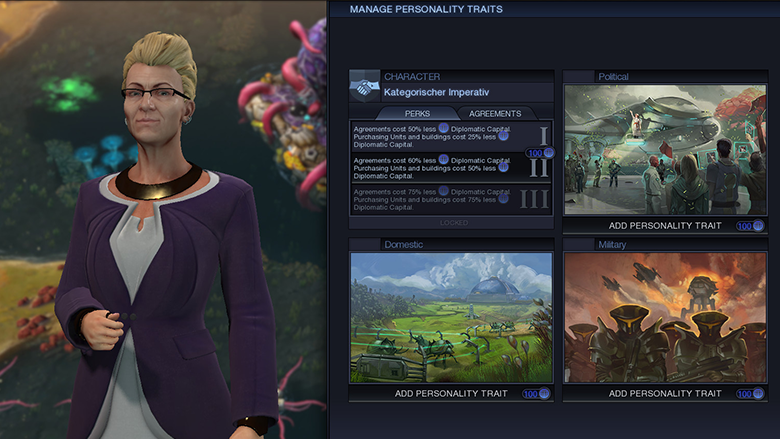Click the Diplomatic Capital cost icon under Military
This screenshot has height=439, width=780.
(758, 394)
